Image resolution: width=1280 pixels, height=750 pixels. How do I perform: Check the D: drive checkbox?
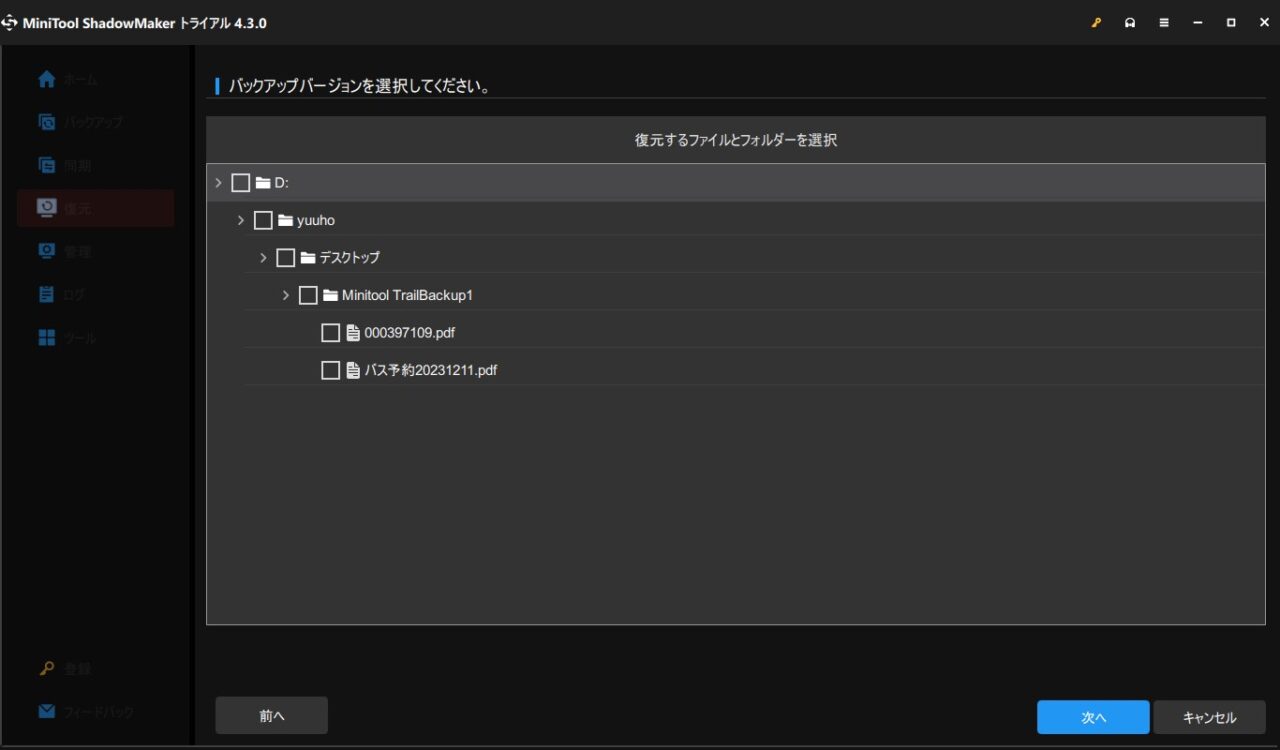[240, 182]
